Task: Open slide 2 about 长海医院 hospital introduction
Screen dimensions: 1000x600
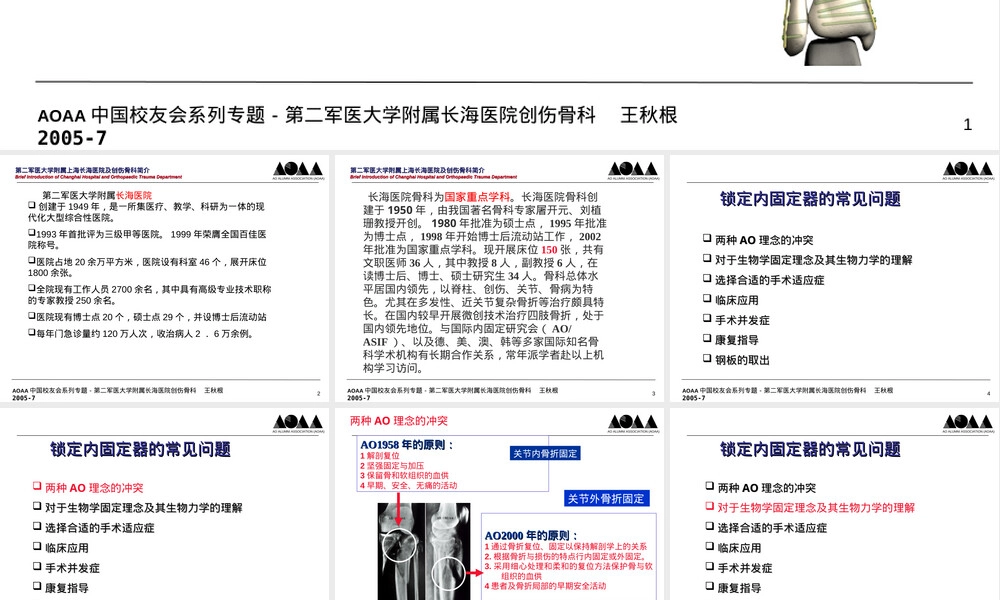Action: [165, 278]
